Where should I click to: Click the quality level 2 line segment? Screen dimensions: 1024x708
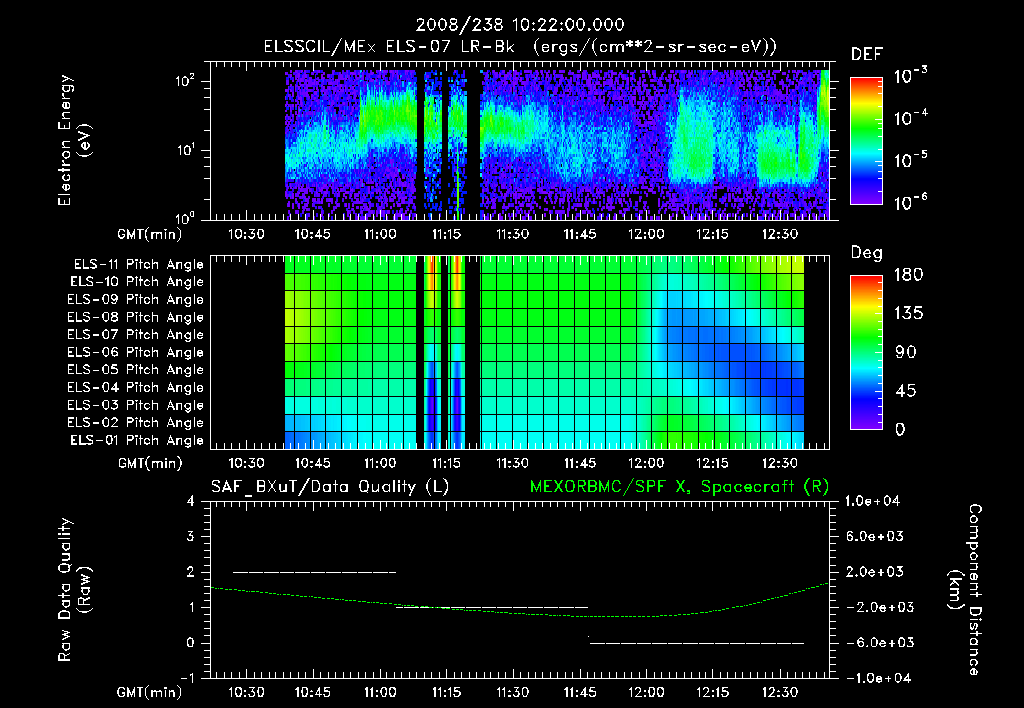click(x=315, y=572)
